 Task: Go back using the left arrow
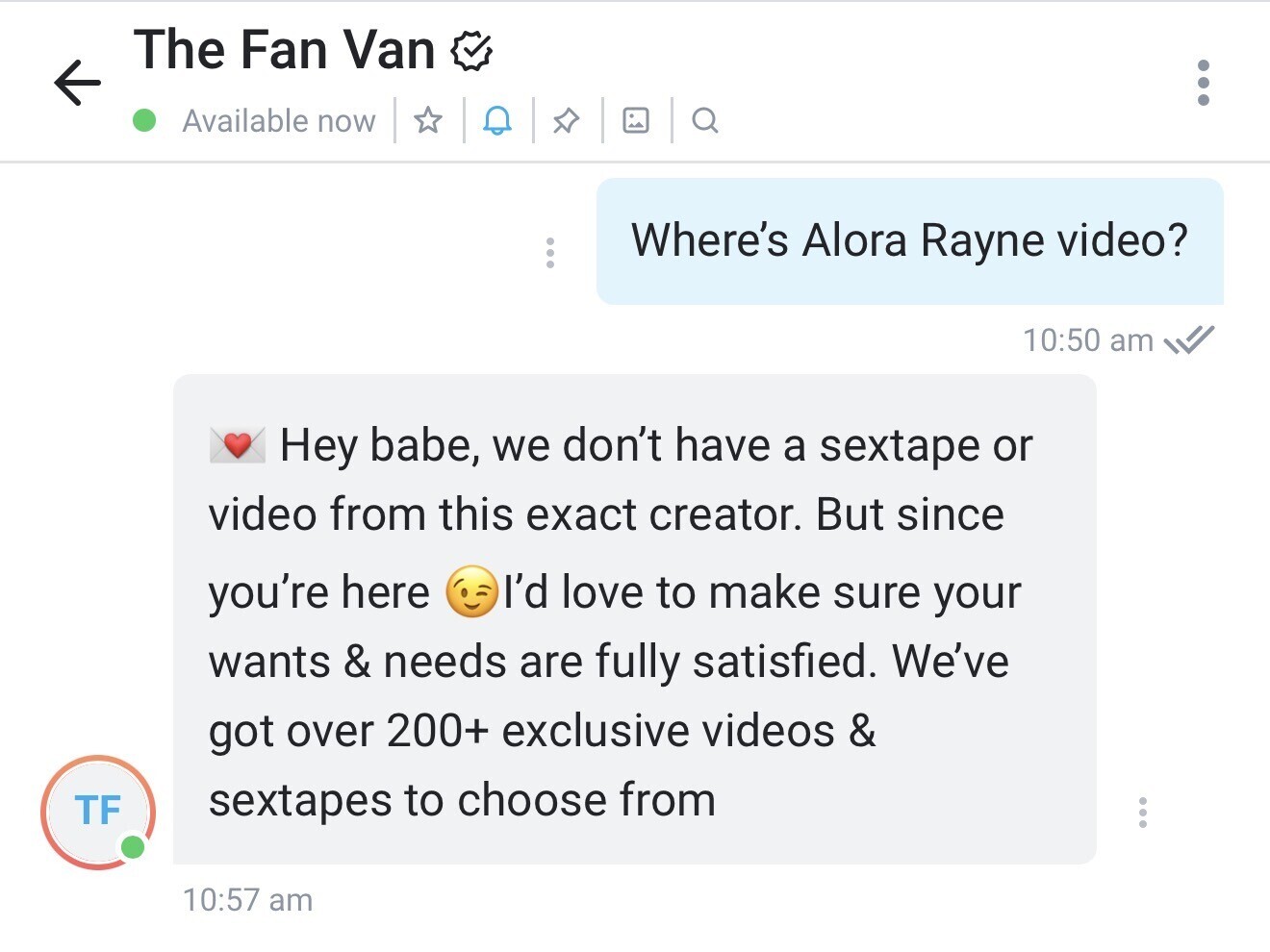pos(78,82)
